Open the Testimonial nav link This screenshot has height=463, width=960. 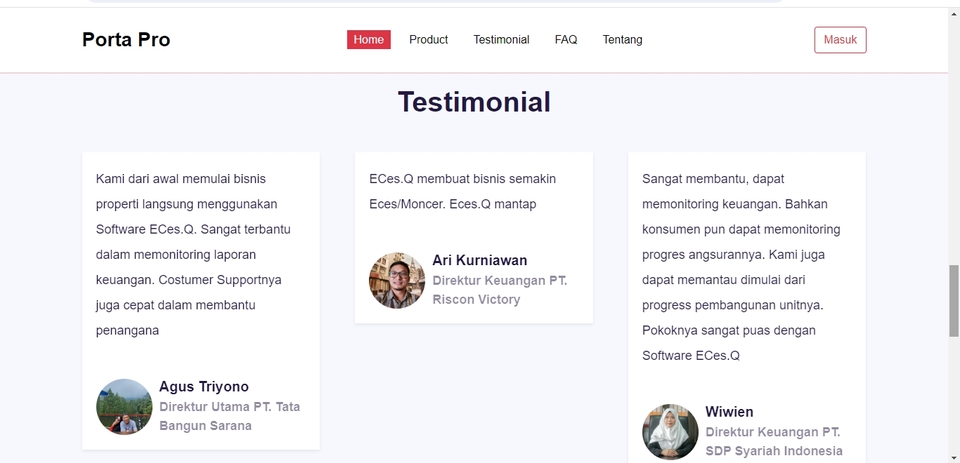pyautogui.click(x=501, y=40)
